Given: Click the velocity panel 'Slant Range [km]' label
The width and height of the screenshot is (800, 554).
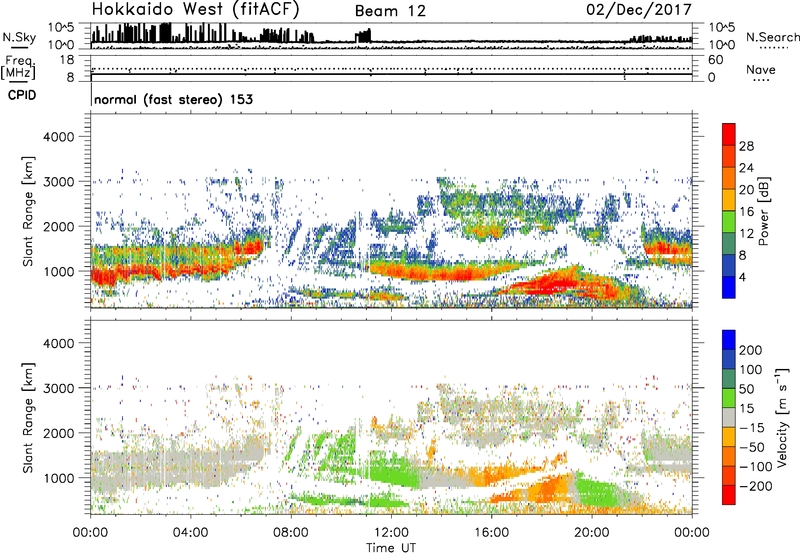Looking at the screenshot, I should [x=28, y=418].
